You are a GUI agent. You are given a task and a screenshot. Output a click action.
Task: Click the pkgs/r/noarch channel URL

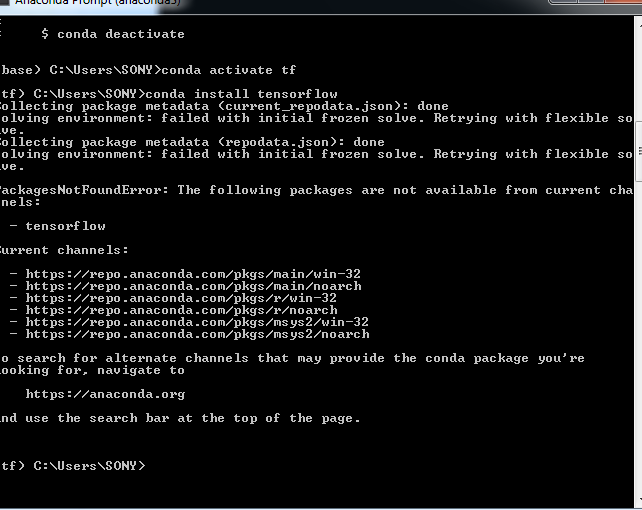181,310
